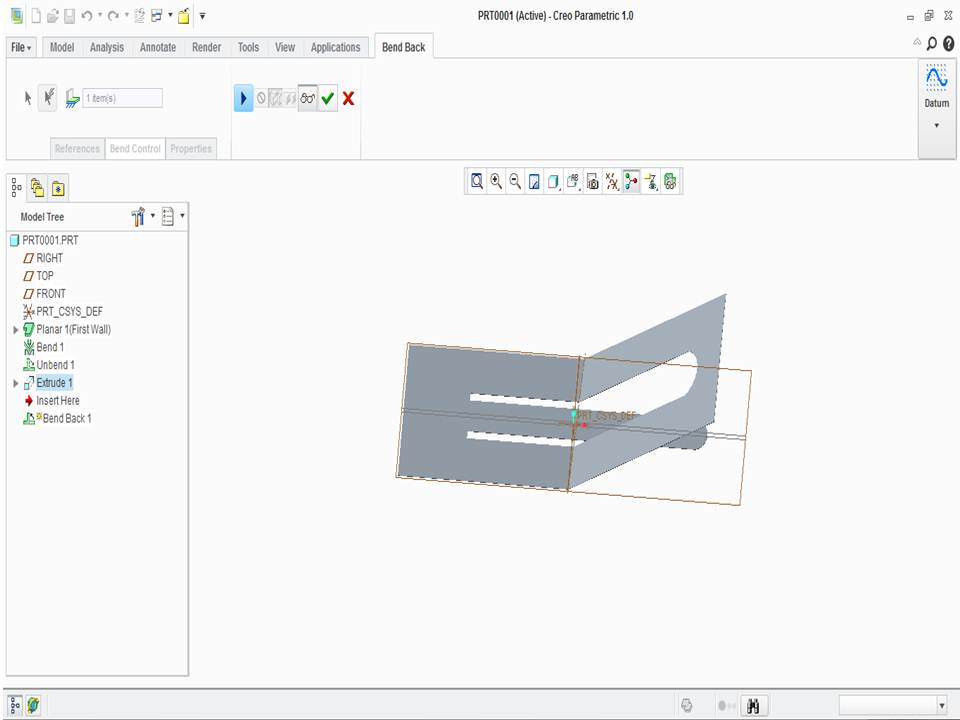Click the Repaint icon

534,182
